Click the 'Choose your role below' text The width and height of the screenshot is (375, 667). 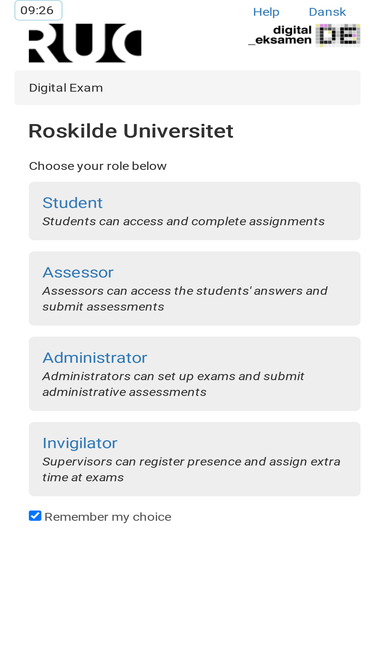coord(98,166)
